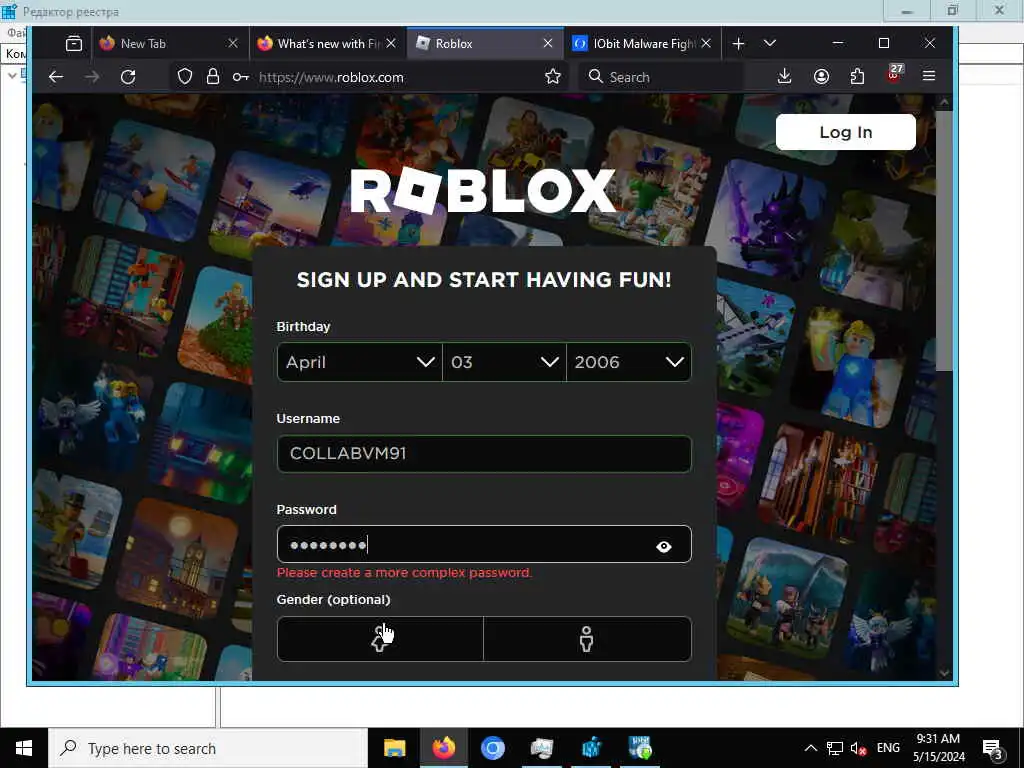The image size is (1024, 768).
Task: Open File Explorer from taskbar
Action: [x=394, y=748]
